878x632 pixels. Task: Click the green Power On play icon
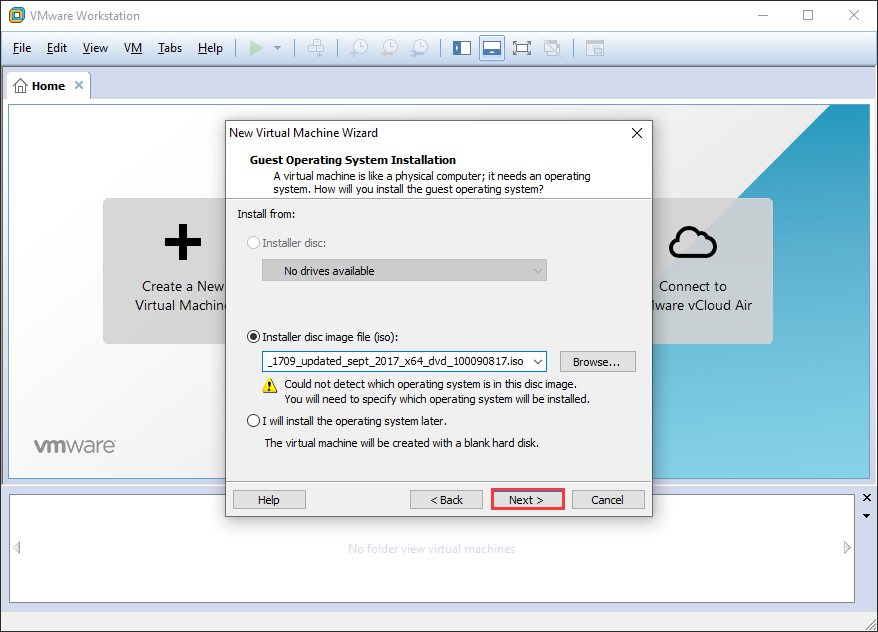pyautogui.click(x=256, y=48)
